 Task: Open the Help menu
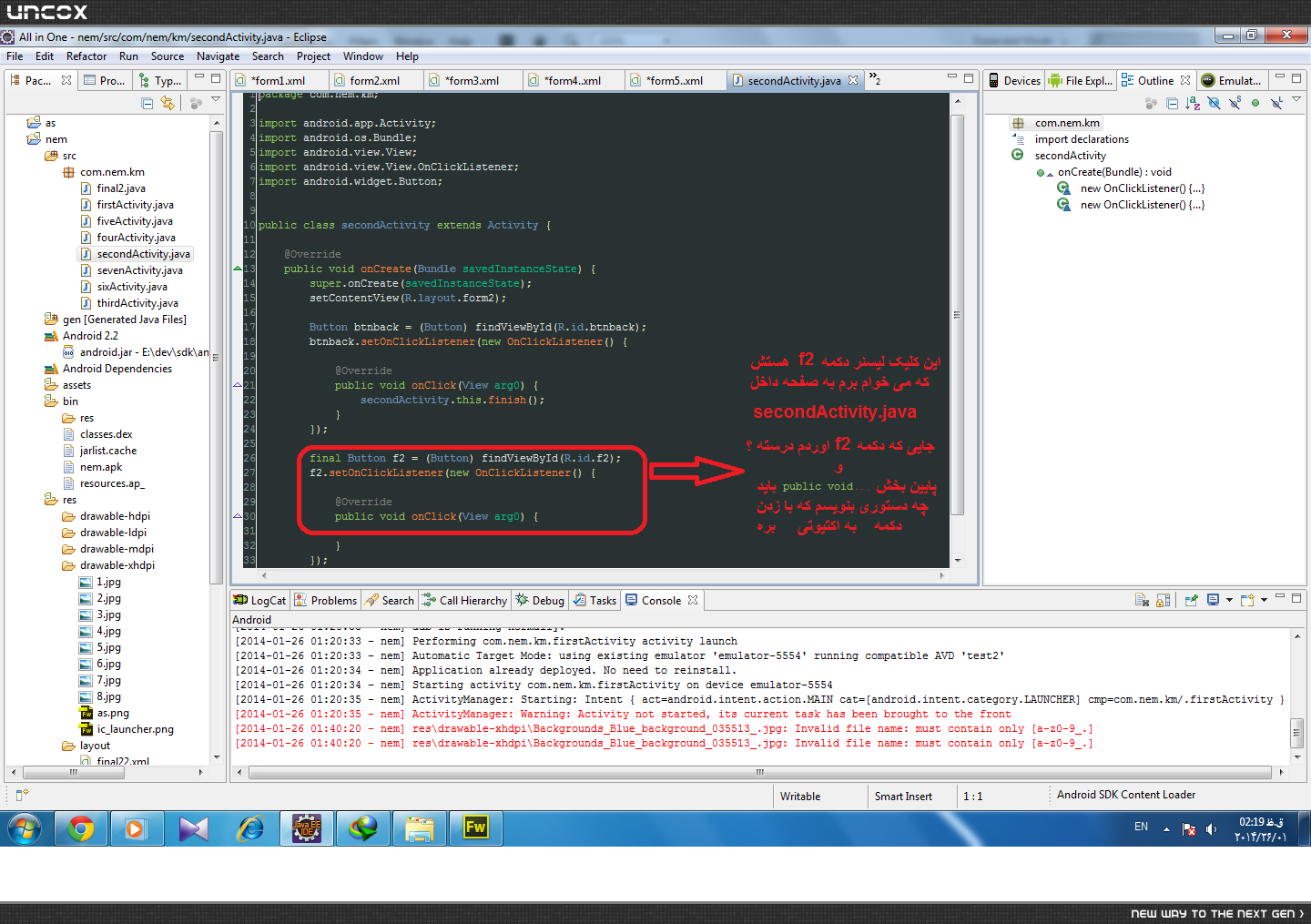(x=407, y=56)
